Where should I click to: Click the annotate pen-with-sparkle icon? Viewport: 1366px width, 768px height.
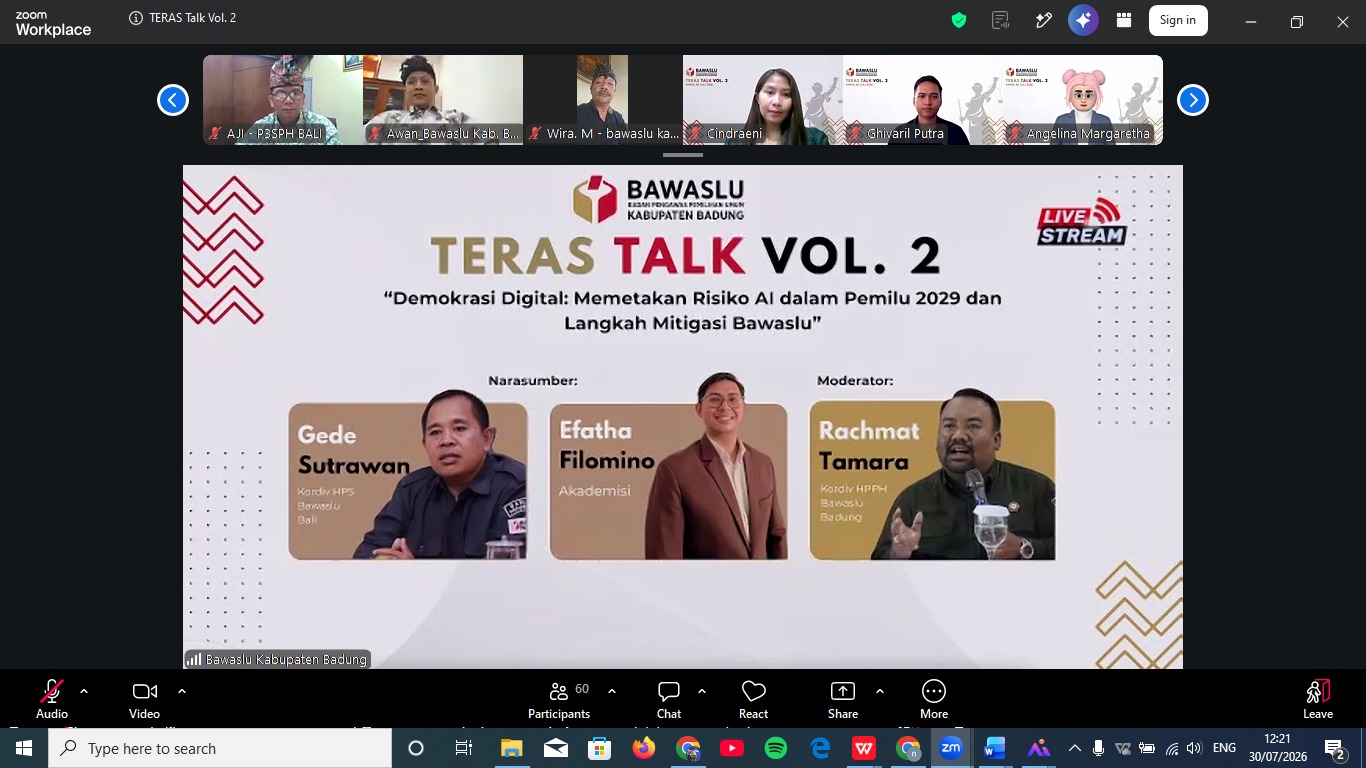tap(1043, 20)
